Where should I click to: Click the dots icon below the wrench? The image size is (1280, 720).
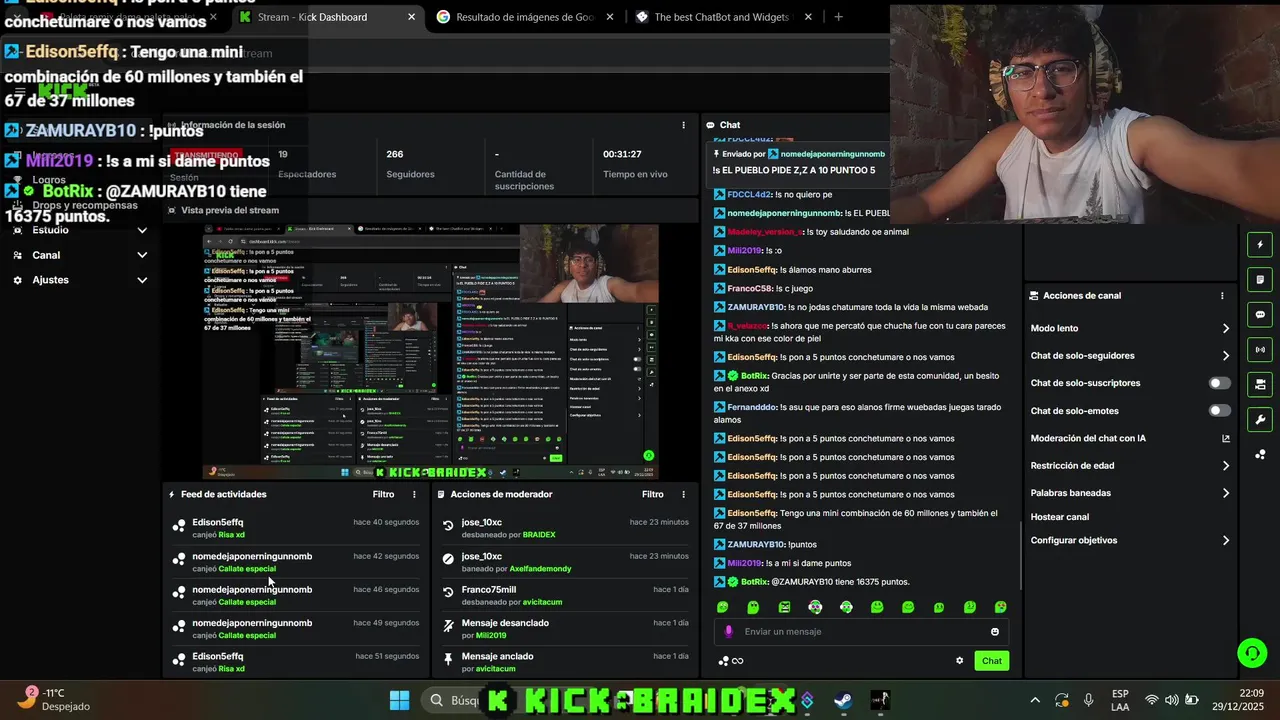[1260, 454]
